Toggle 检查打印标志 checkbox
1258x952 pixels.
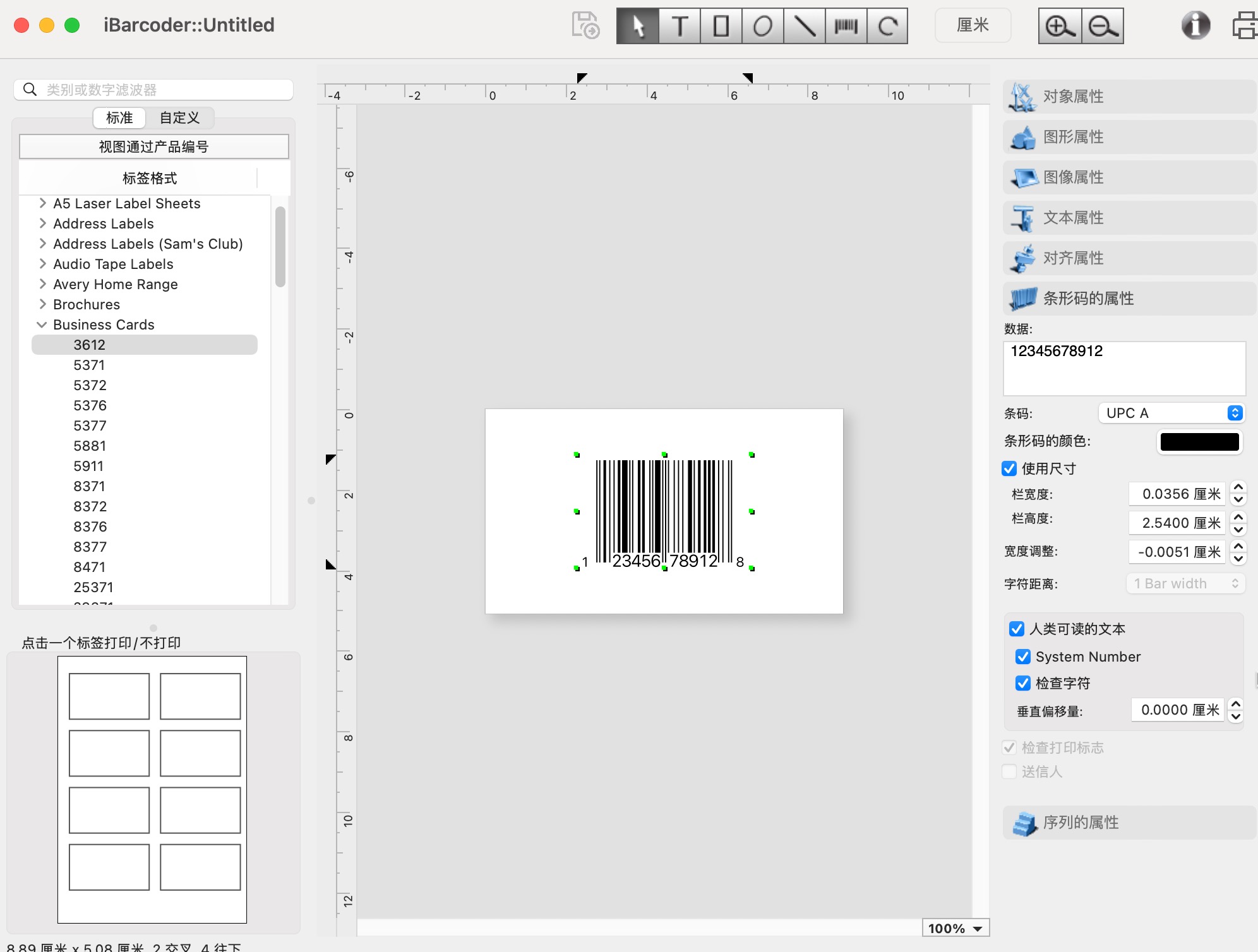coord(1009,747)
